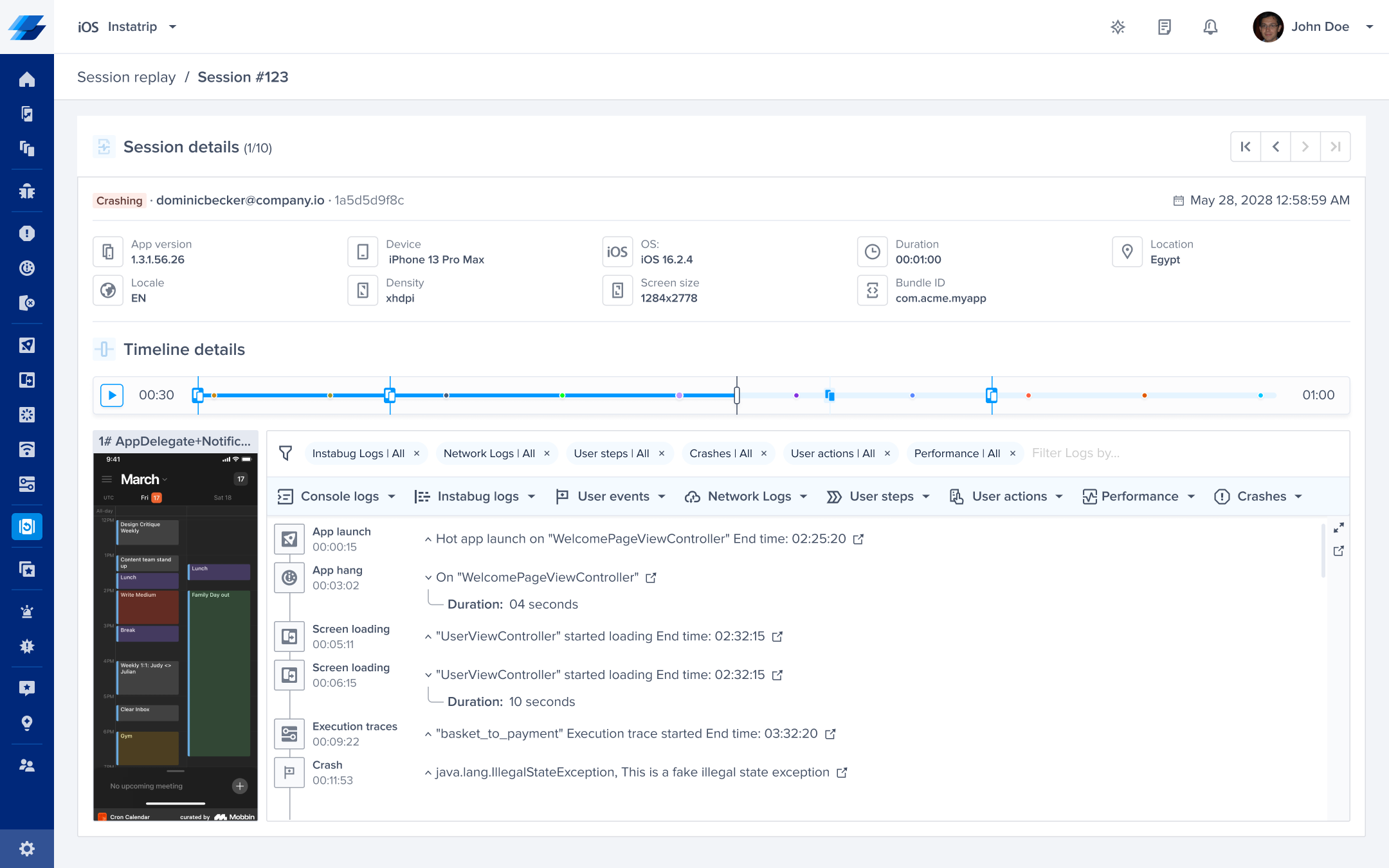
Task: Remove the Performance All filter chip
Action: [x=1013, y=453]
